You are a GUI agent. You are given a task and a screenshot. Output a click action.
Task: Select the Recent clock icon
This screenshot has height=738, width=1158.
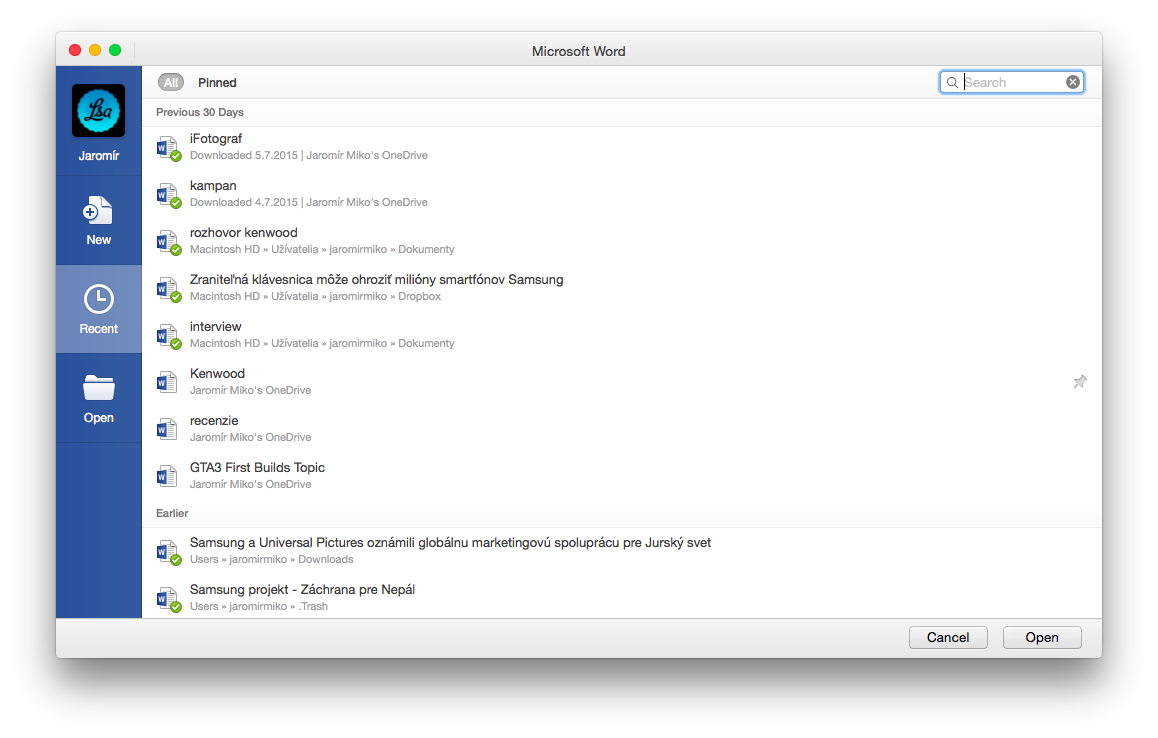pos(98,299)
